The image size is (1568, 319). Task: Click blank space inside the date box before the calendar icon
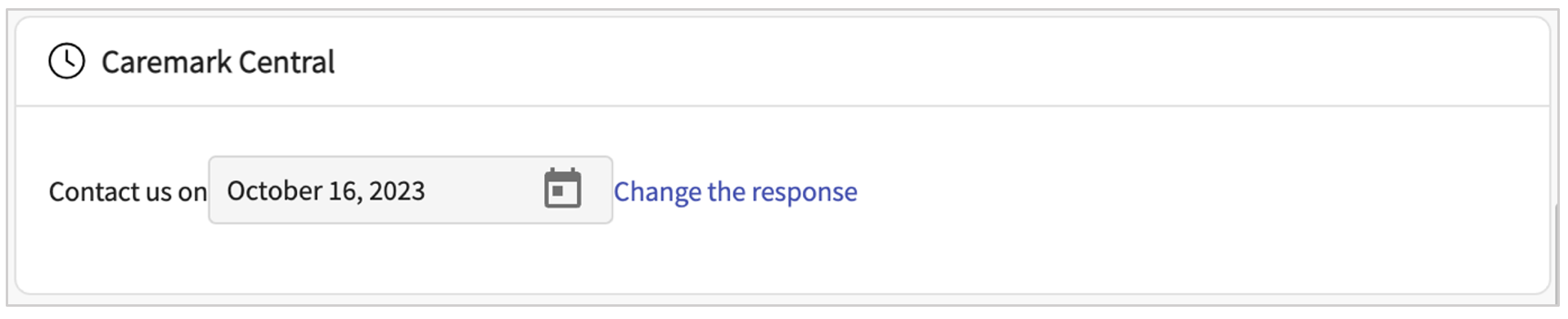pos(483,190)
